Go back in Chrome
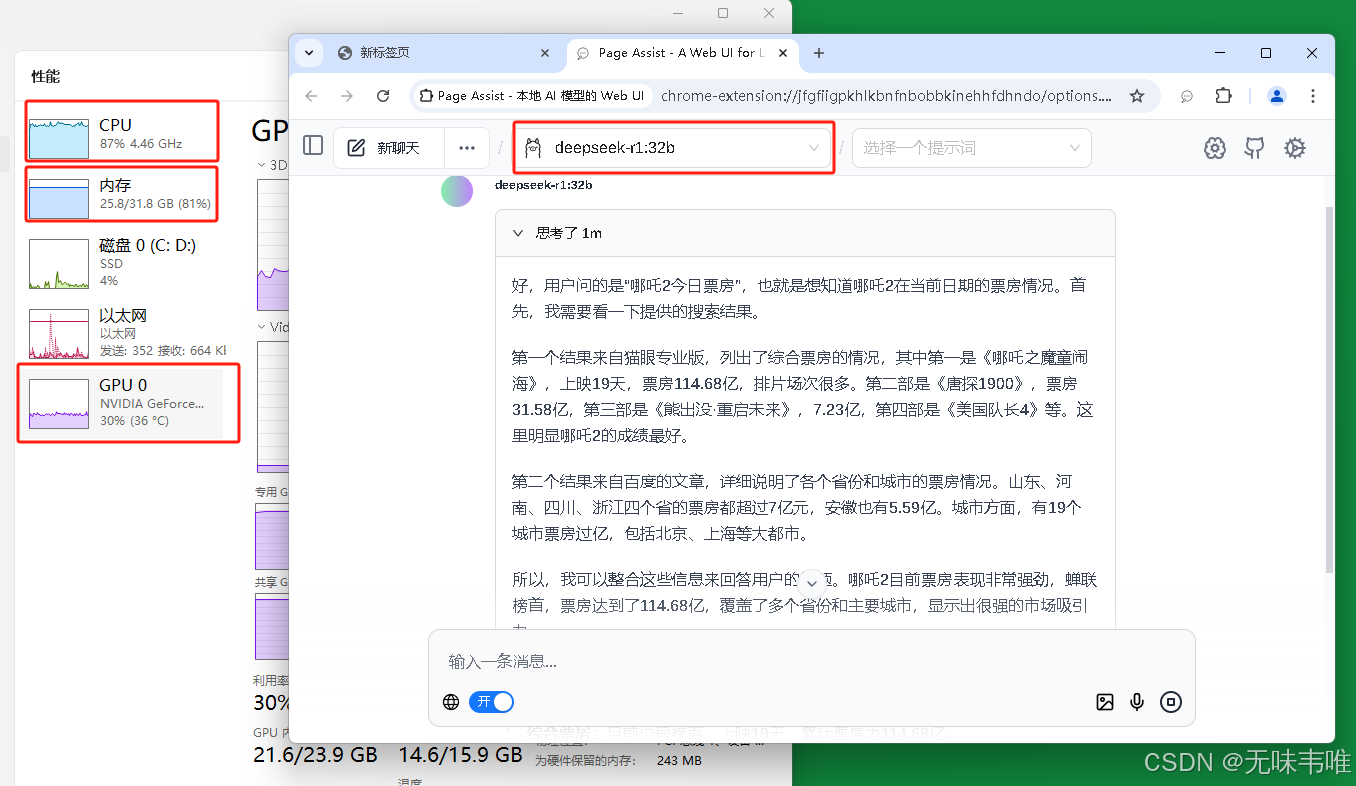Screen dimensions: 1356x786 coord(311,96)
